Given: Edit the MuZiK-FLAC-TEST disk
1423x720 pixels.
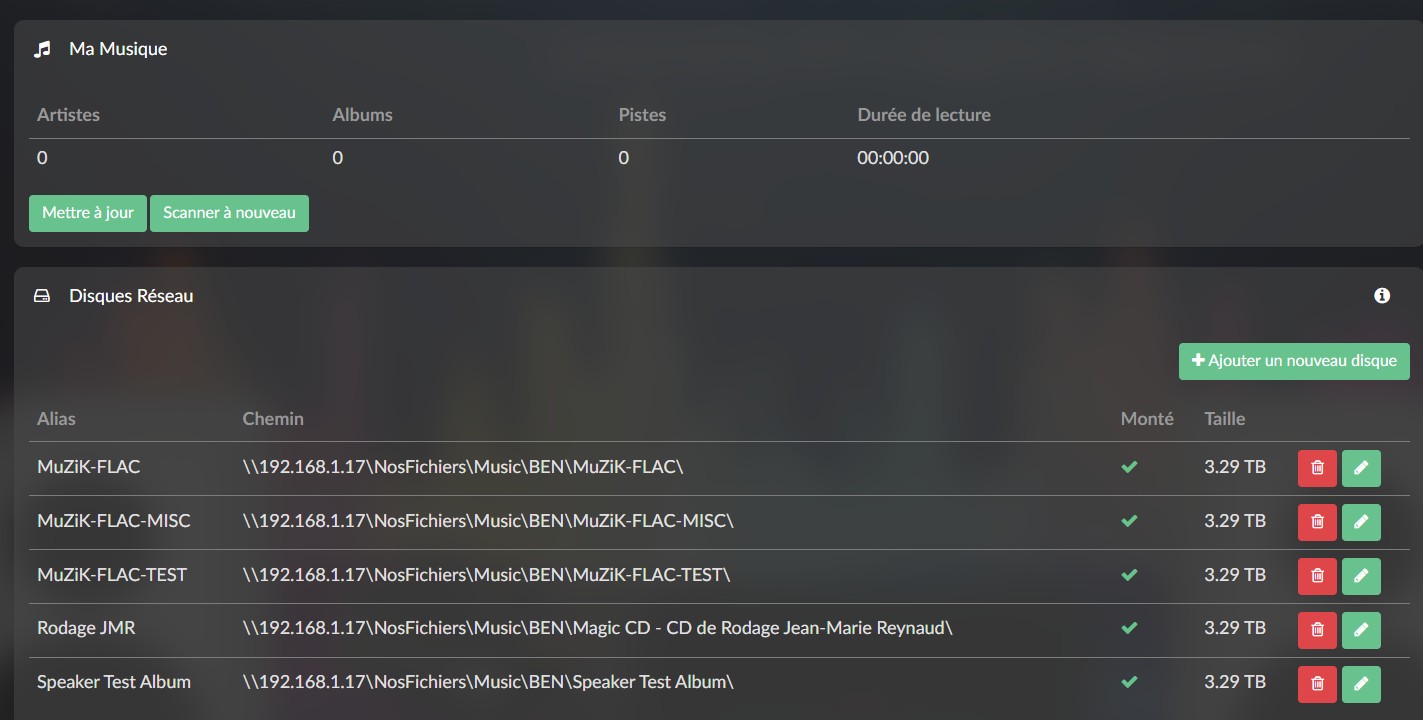Looking at the screenshot, I should pyautogui.click(x=1361, y=576).
